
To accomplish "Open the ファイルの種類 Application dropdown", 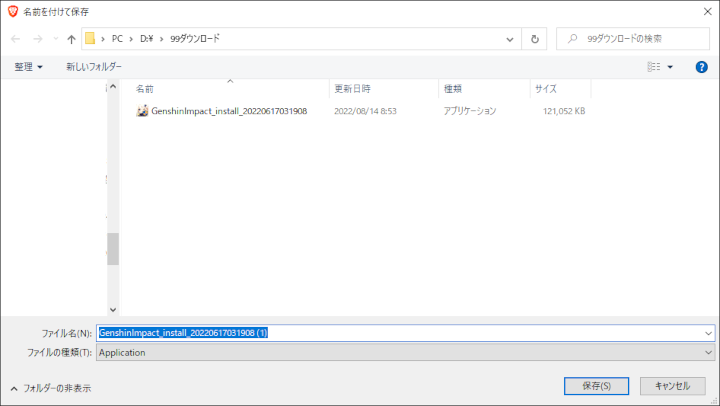I will click(x=405, y=353).
